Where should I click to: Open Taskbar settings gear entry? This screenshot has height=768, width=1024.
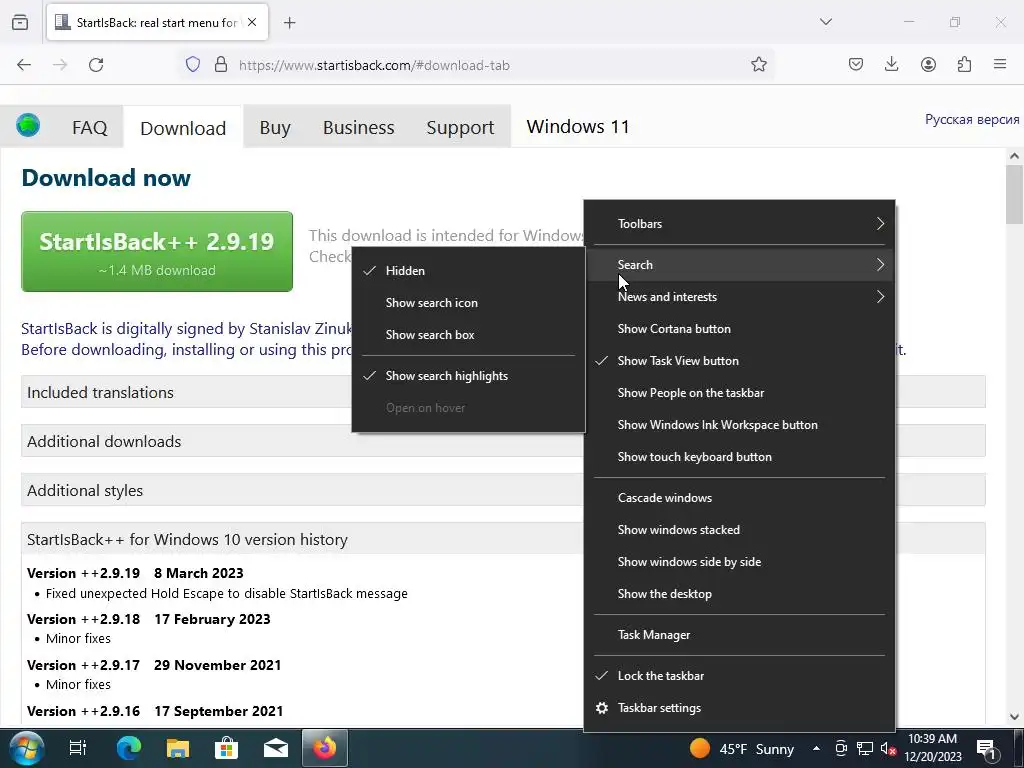(739, 708)
